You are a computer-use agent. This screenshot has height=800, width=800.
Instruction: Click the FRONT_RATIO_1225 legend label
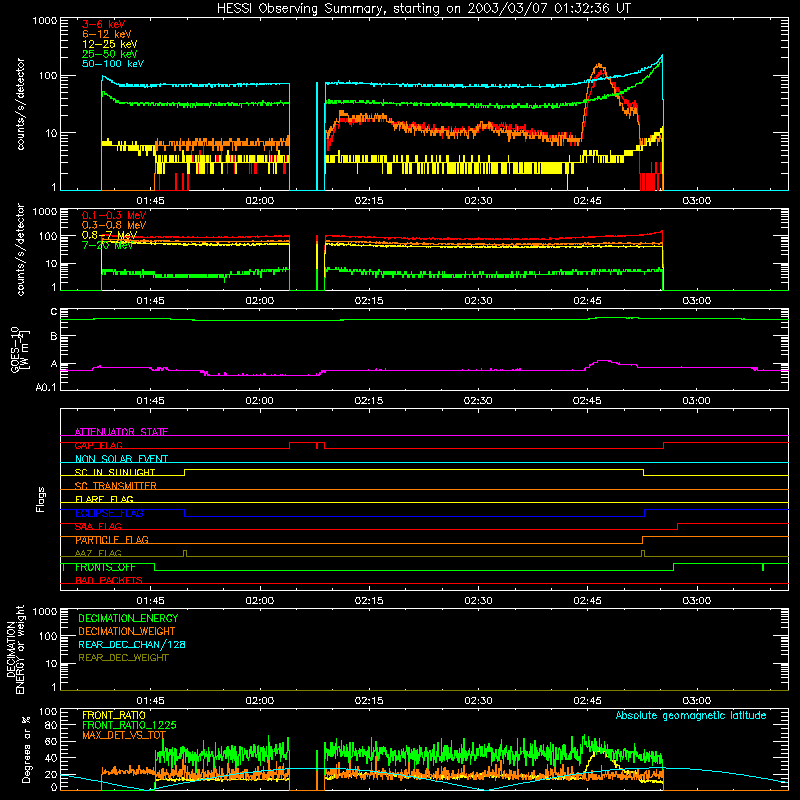(129, 725)
